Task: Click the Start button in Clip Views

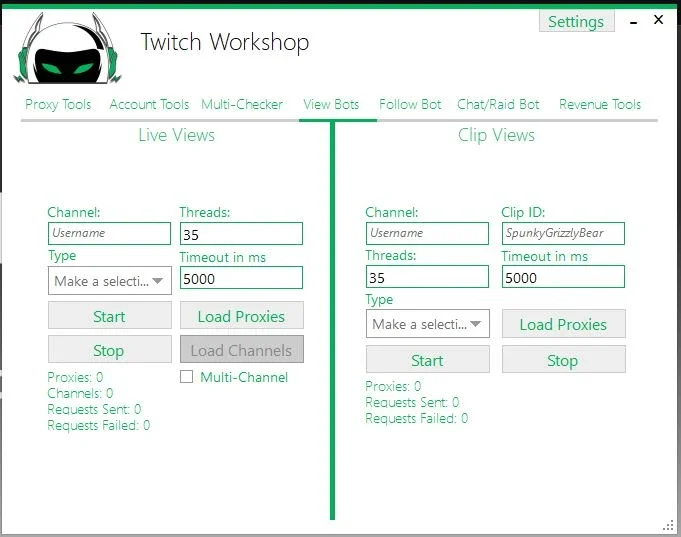Action: click(x=427, y=360)
